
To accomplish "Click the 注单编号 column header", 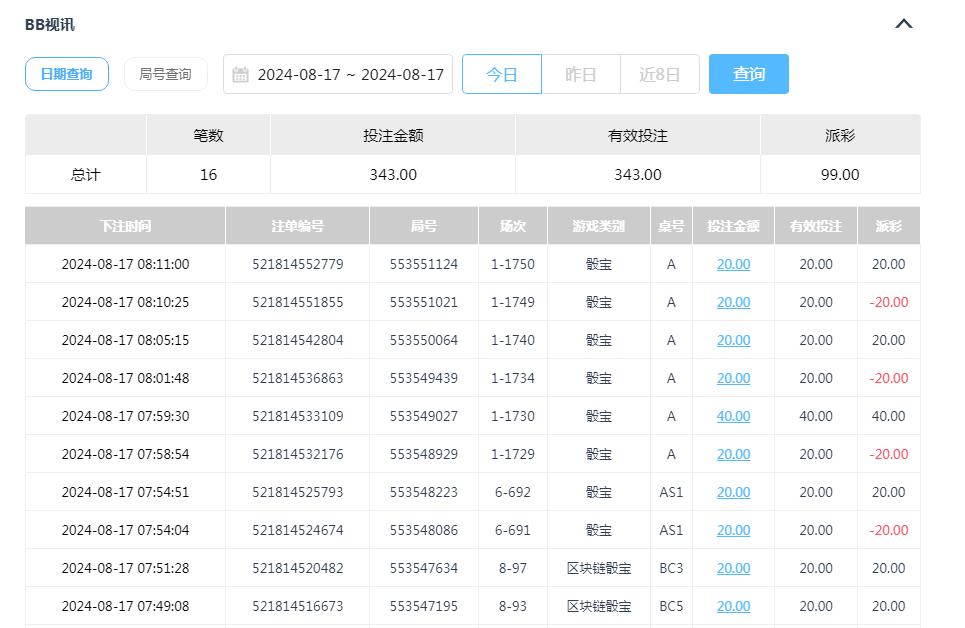I will [296, 226].
